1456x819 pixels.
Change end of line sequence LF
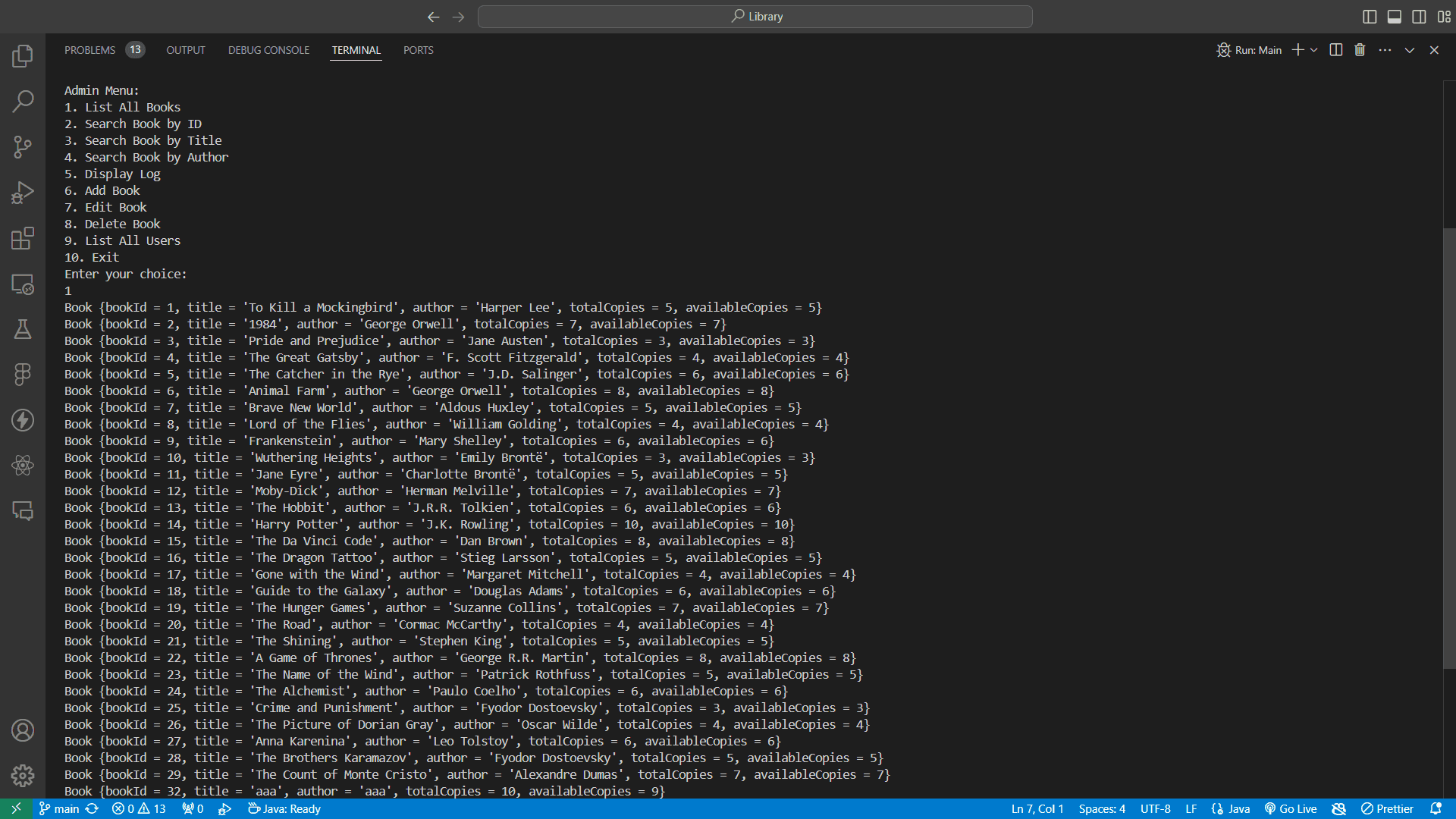pos(1191,809)
